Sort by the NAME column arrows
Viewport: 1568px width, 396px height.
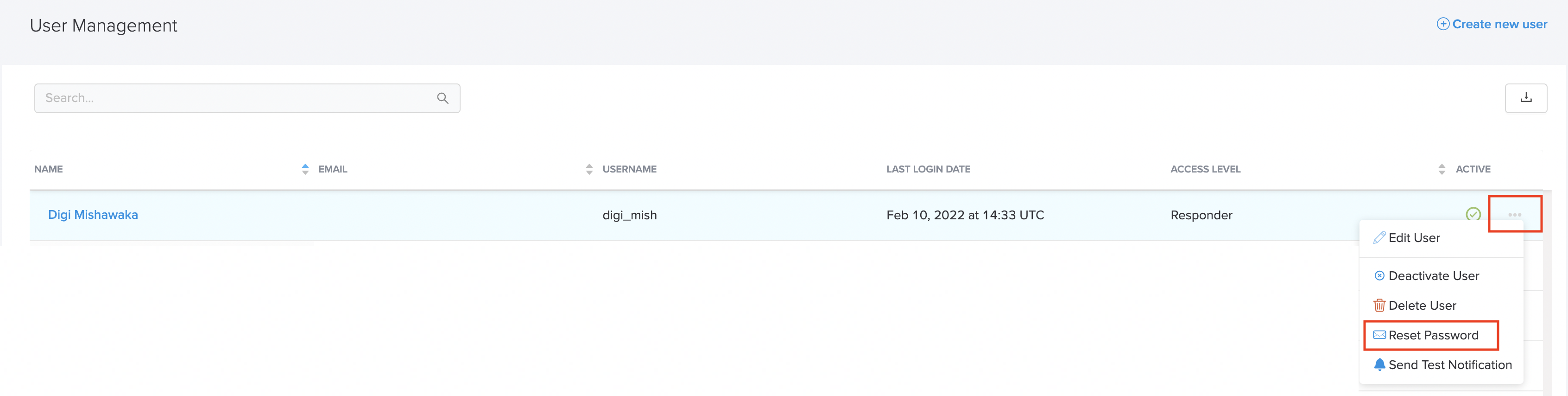pos(305,169)
